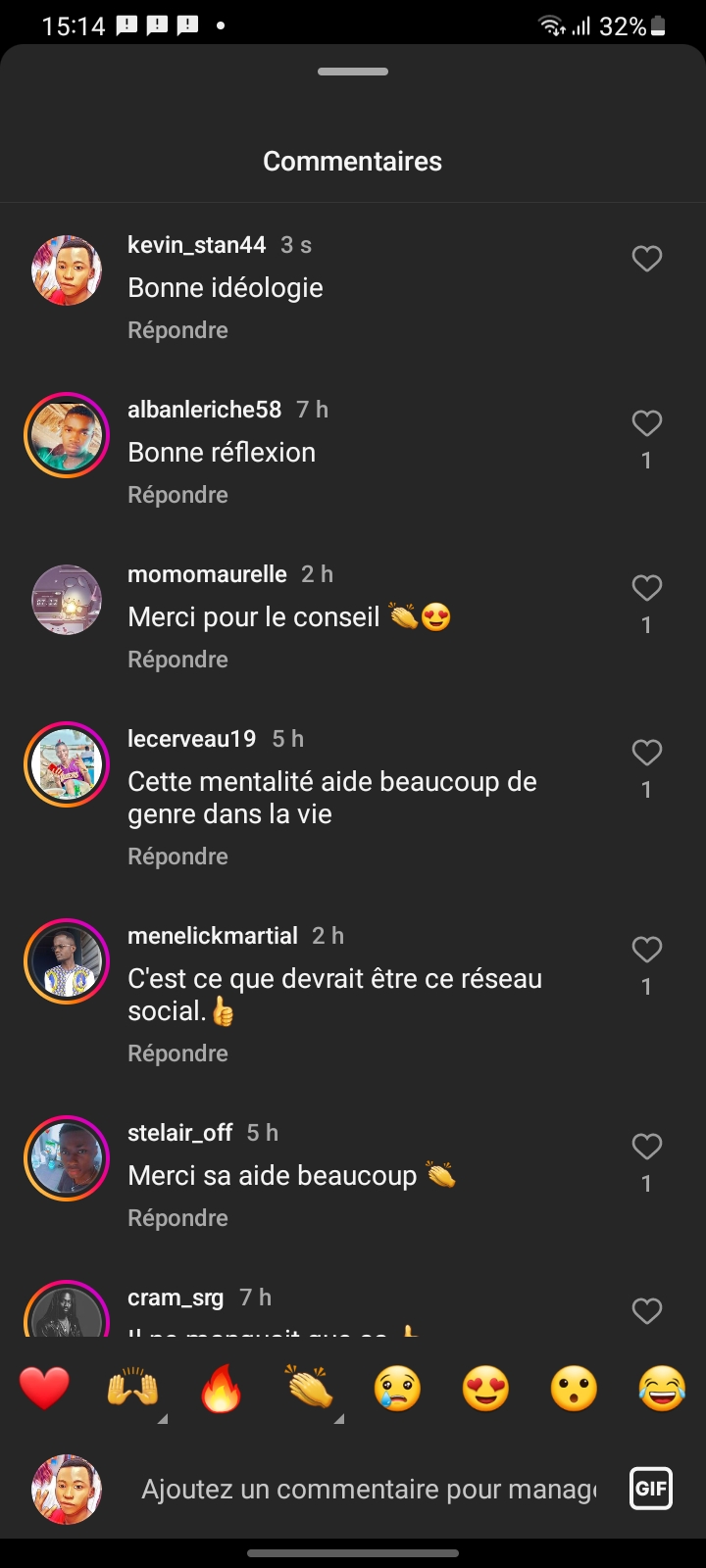The width and height of the screenshot is (706, 1568).
Task: Choose the heart-eyes emoji
Action: click(485, 1389)
